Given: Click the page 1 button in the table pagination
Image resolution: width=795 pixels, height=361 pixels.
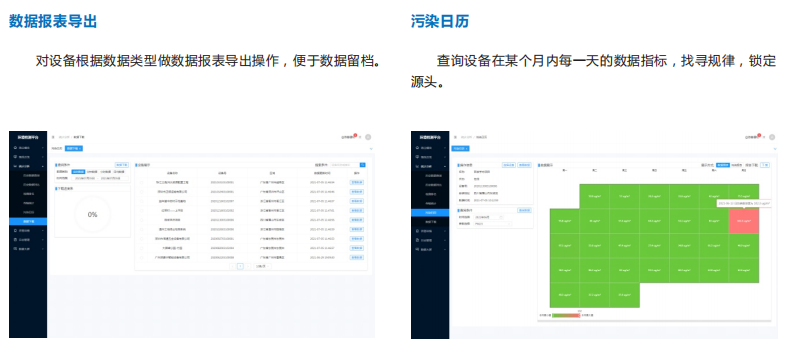Looking at the screenshot, I should (x=240, y=266).
